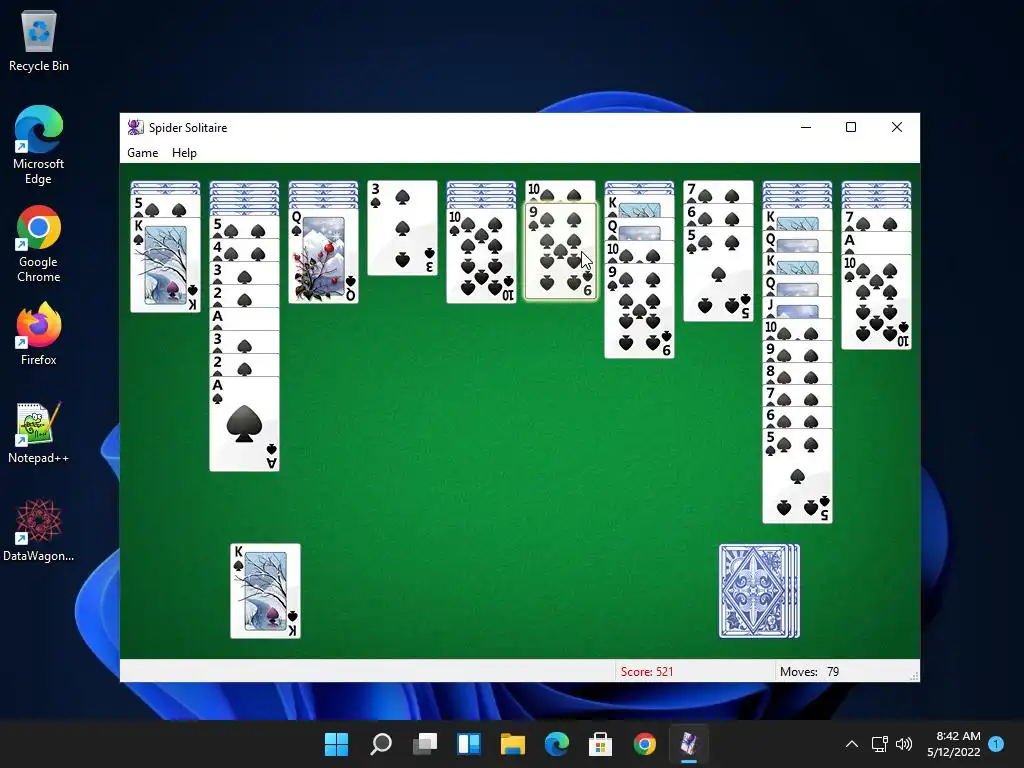The image size is (1024, 768).
Task: Deal new cards from the stock pile
Action: (759, 590)
